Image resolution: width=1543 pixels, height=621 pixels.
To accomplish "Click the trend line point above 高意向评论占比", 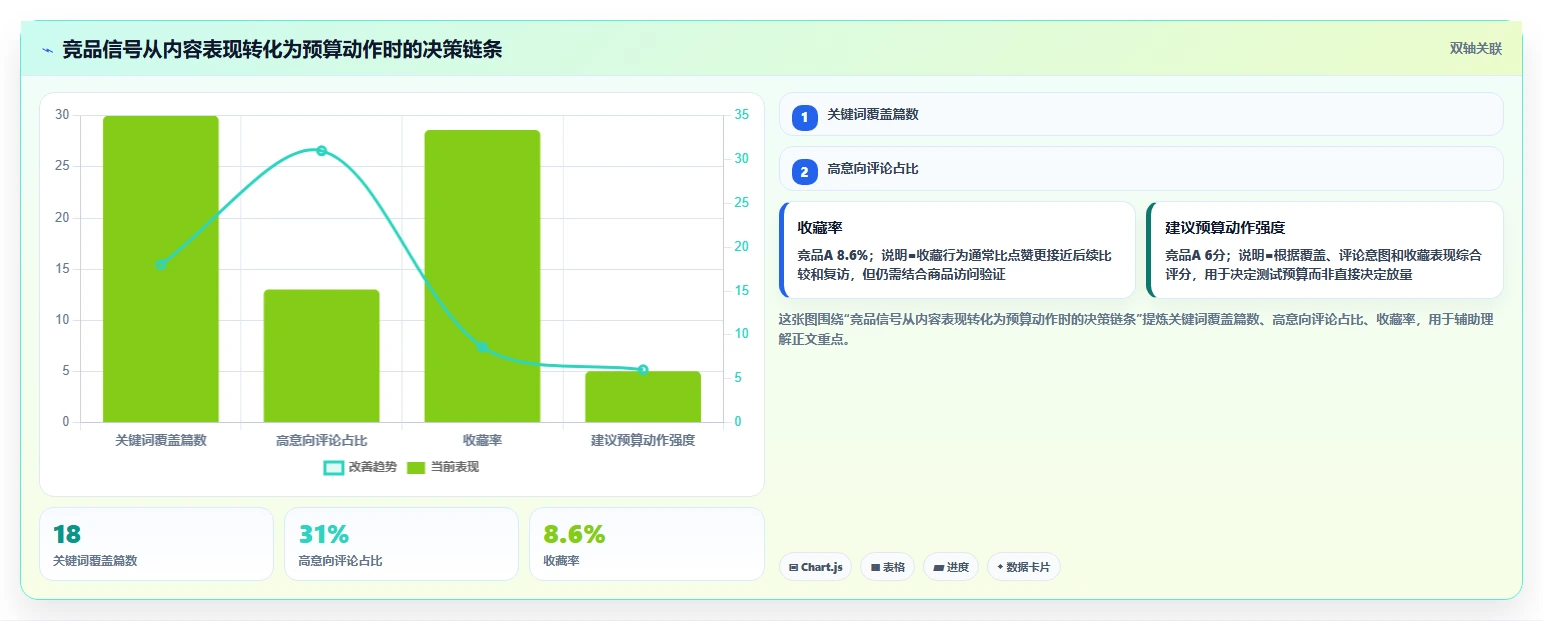I will tap(322, 151).
